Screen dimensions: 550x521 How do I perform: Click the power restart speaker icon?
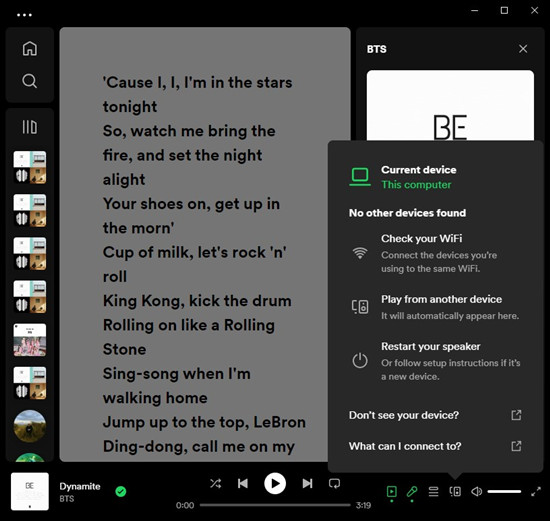point(360,360)
